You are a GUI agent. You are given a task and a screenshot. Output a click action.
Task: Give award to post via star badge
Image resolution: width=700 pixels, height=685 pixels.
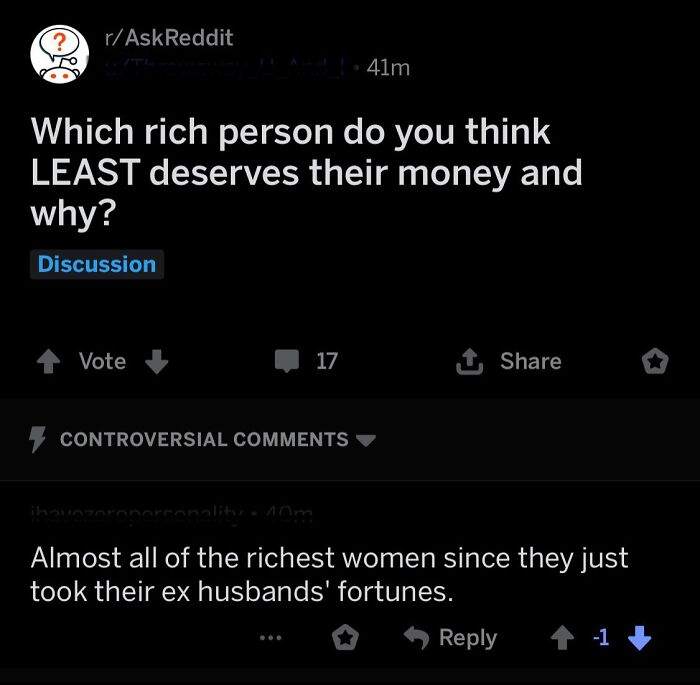pyautogui.click(x=655, y=361)
